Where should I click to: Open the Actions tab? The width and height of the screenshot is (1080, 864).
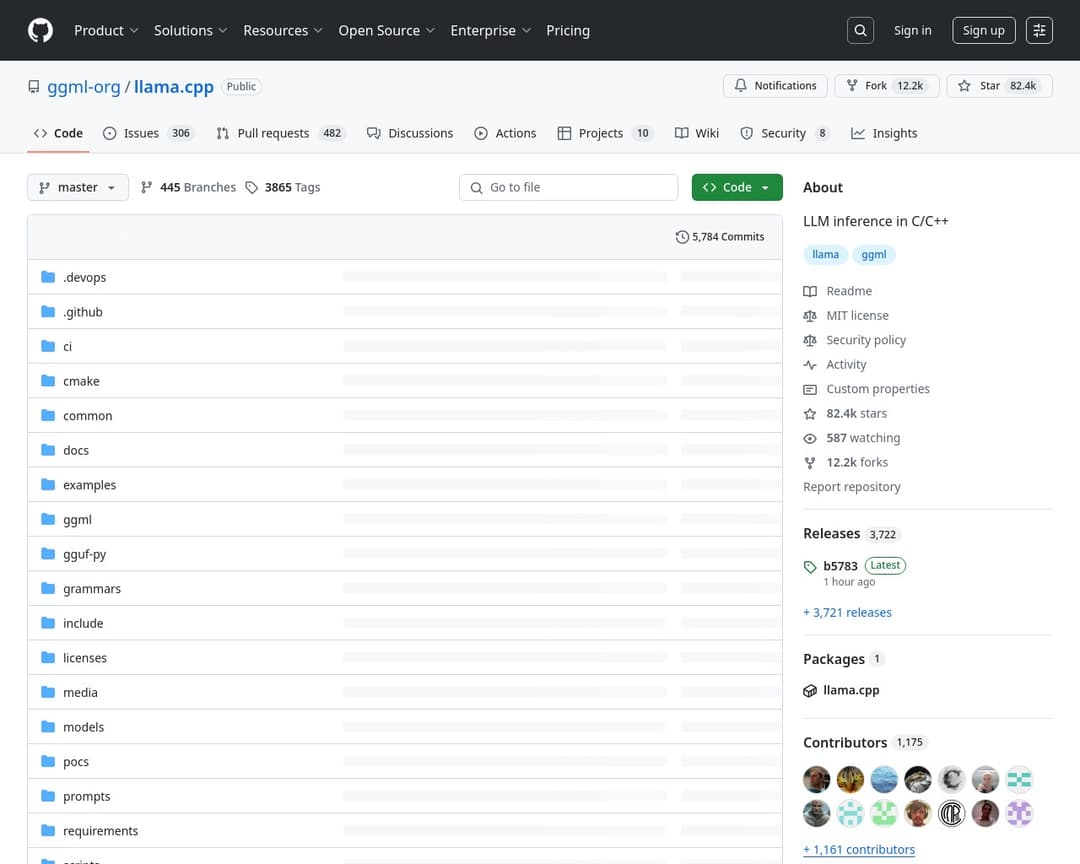pyautogui.click(x=505, y=133)
